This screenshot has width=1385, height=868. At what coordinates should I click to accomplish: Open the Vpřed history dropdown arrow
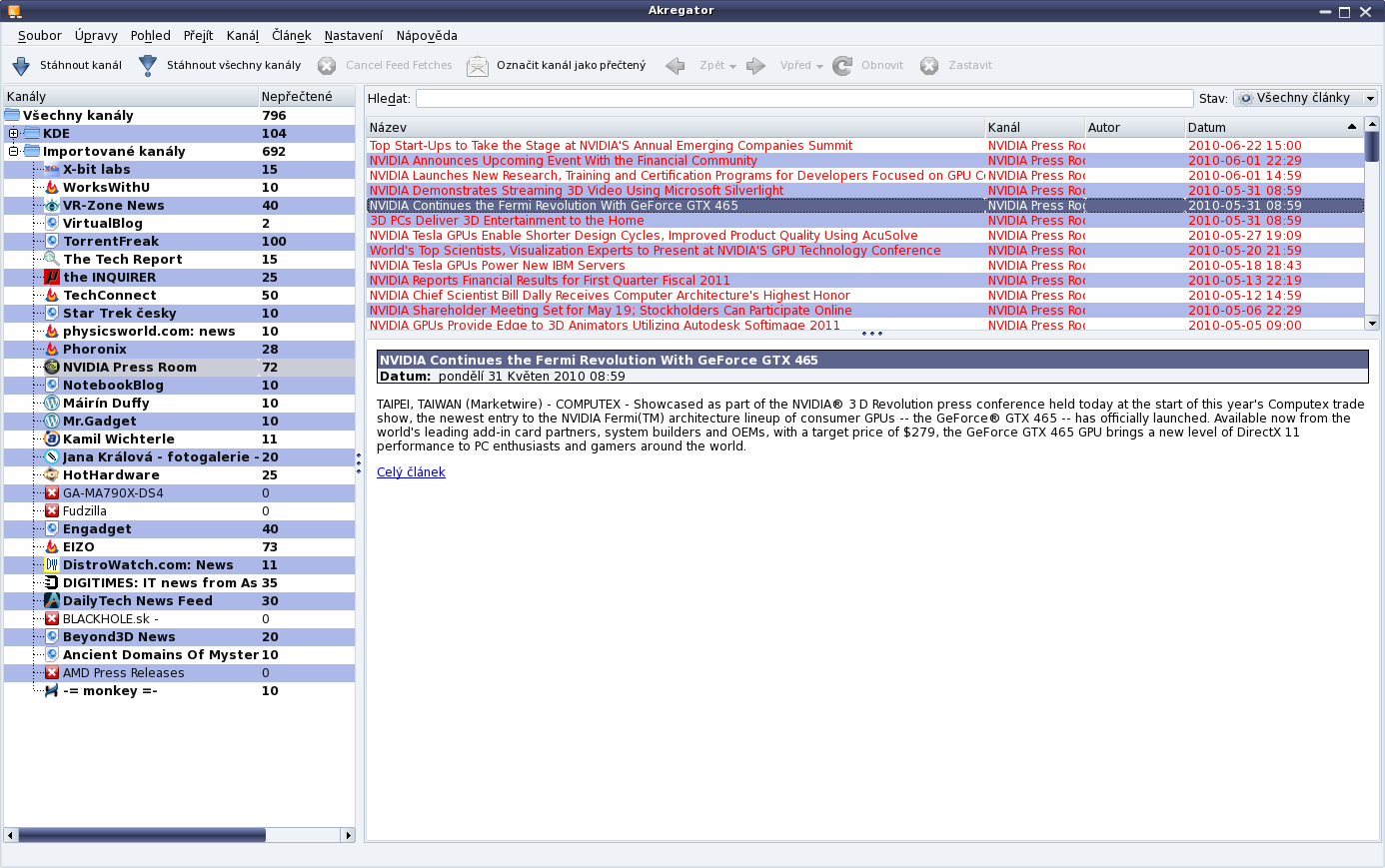(819, 67)
